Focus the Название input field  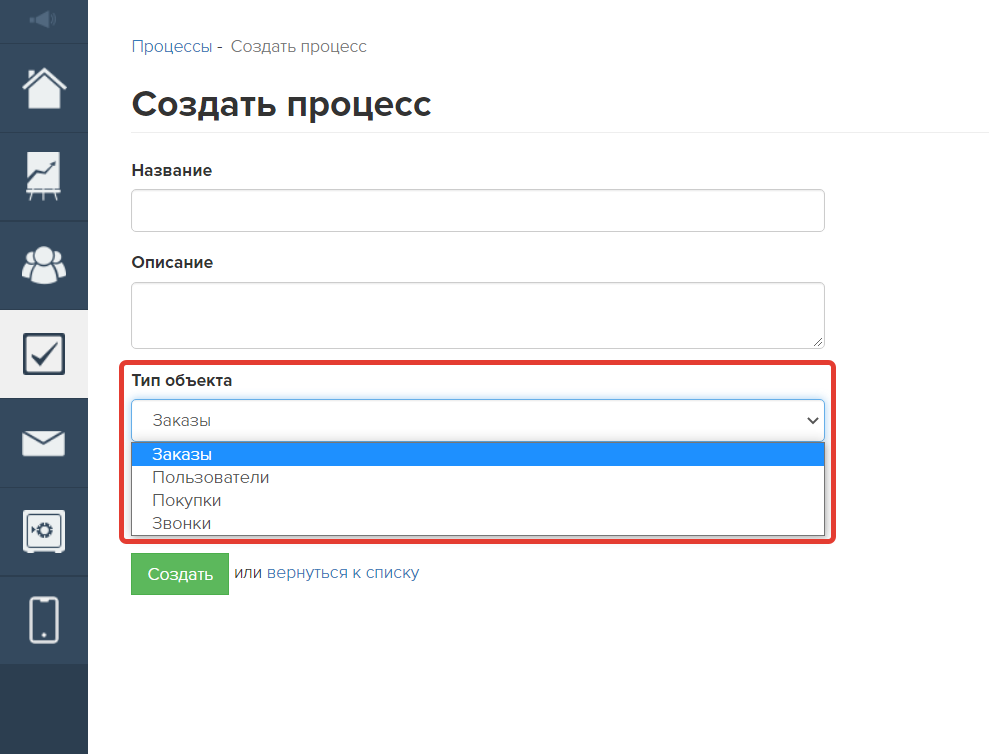(477, 211)
